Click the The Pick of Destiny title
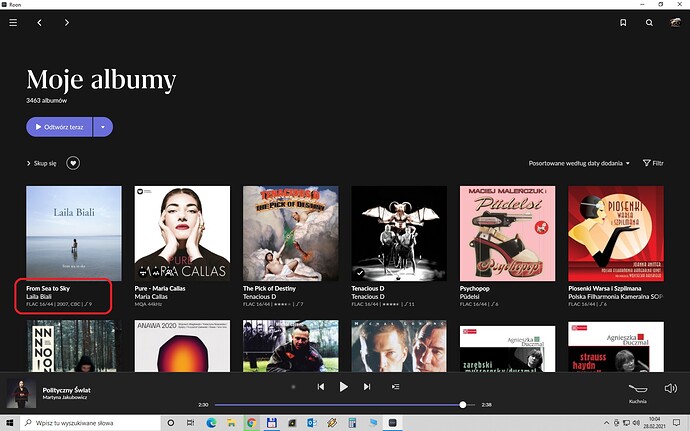Screen dimensions: 690x431 click(x=269, y=288)
